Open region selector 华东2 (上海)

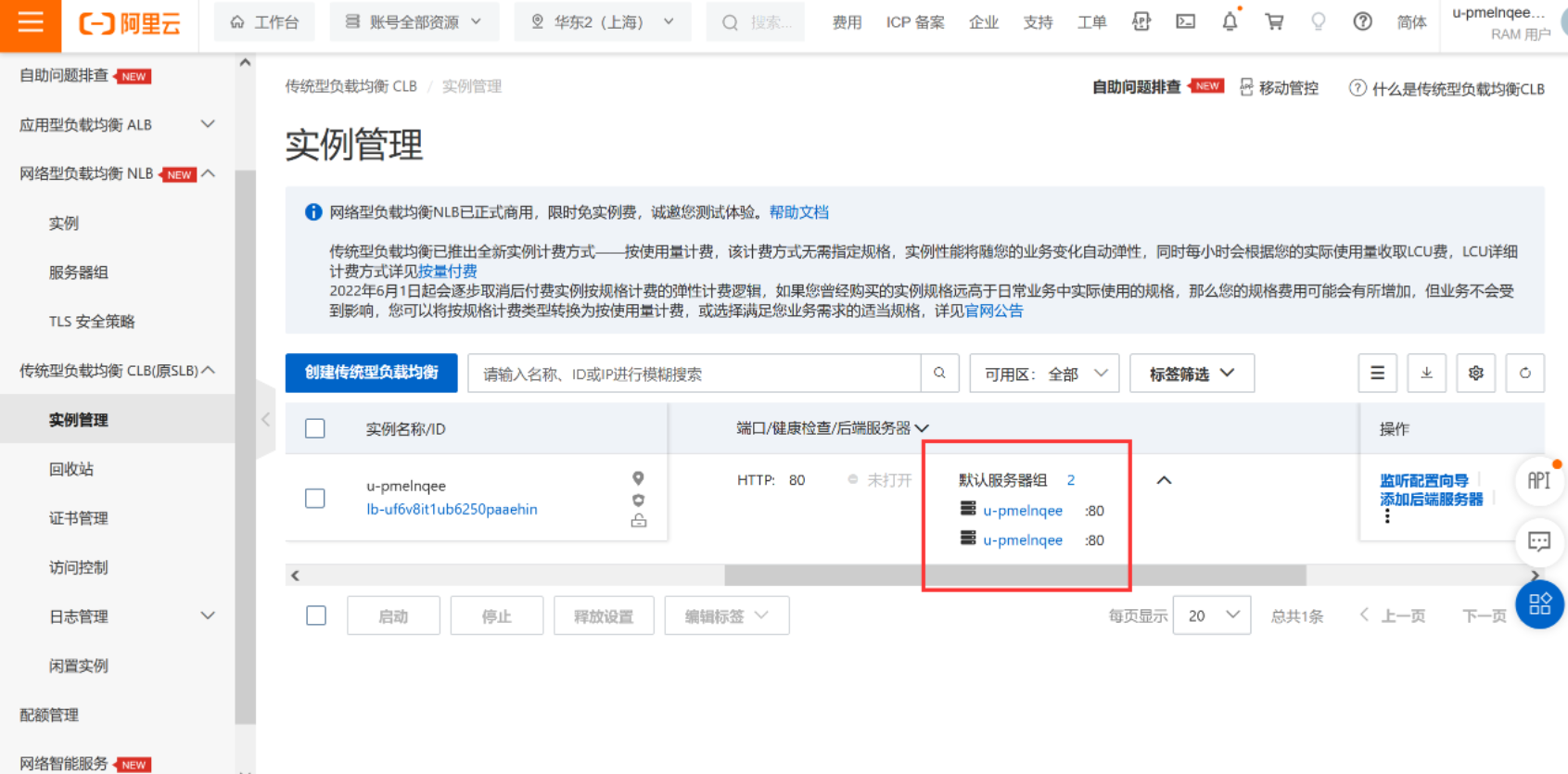tap(602, 21)
